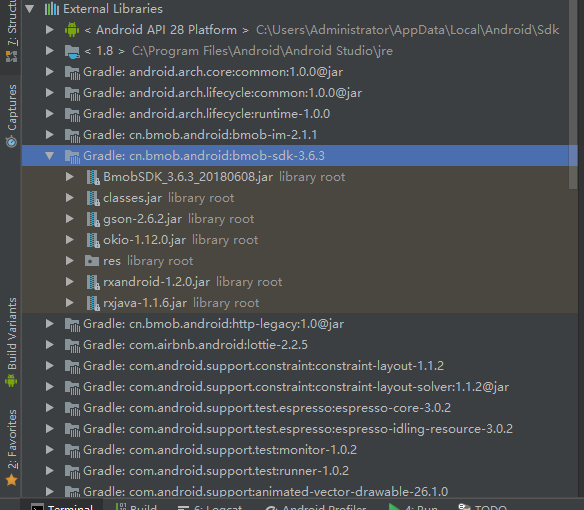
Task: Click library icon for constraint-layout-solver
Action: click(72, 387)
